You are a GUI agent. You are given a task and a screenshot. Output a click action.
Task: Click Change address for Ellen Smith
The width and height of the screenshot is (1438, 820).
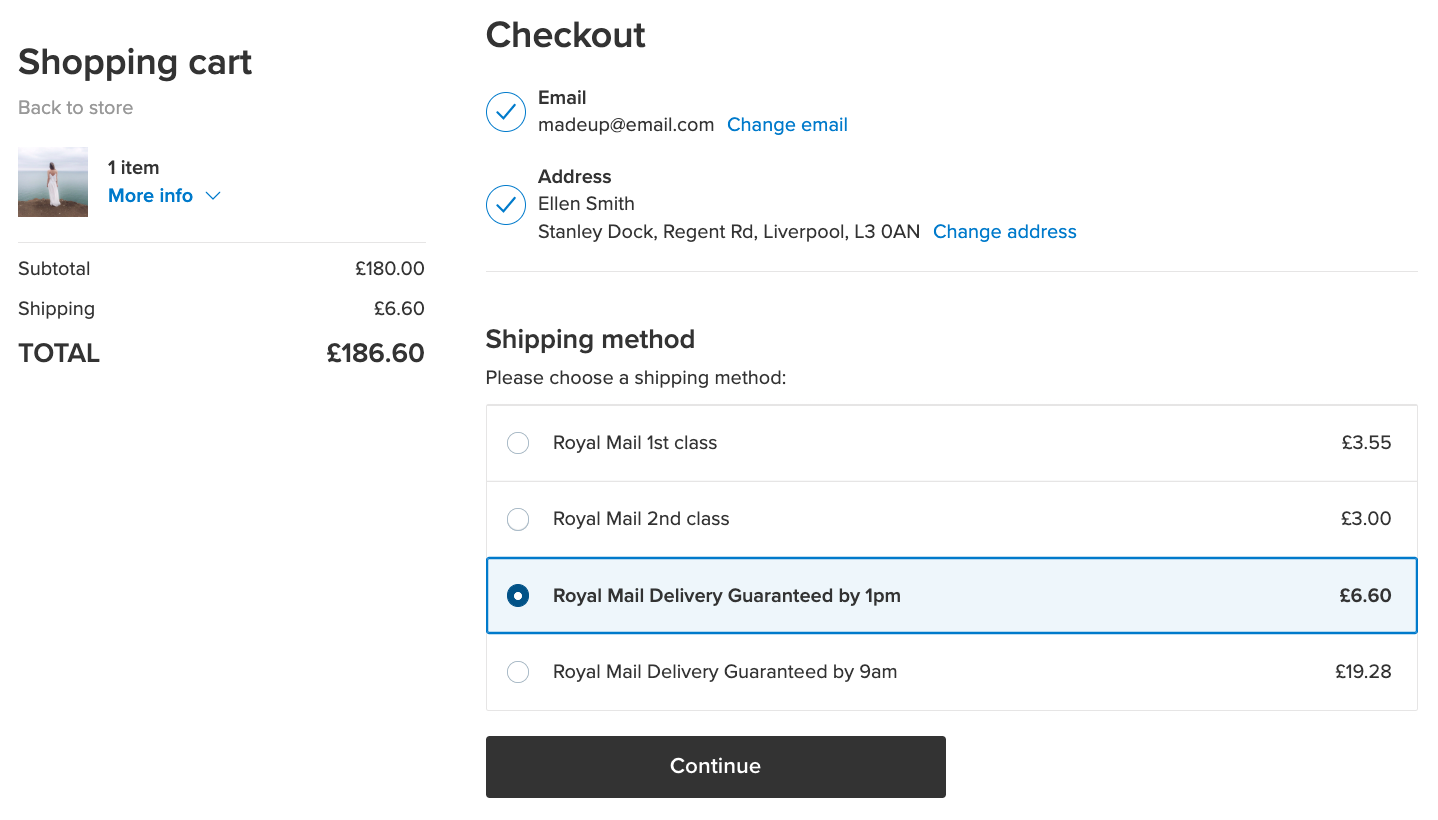coord(1004,231)
